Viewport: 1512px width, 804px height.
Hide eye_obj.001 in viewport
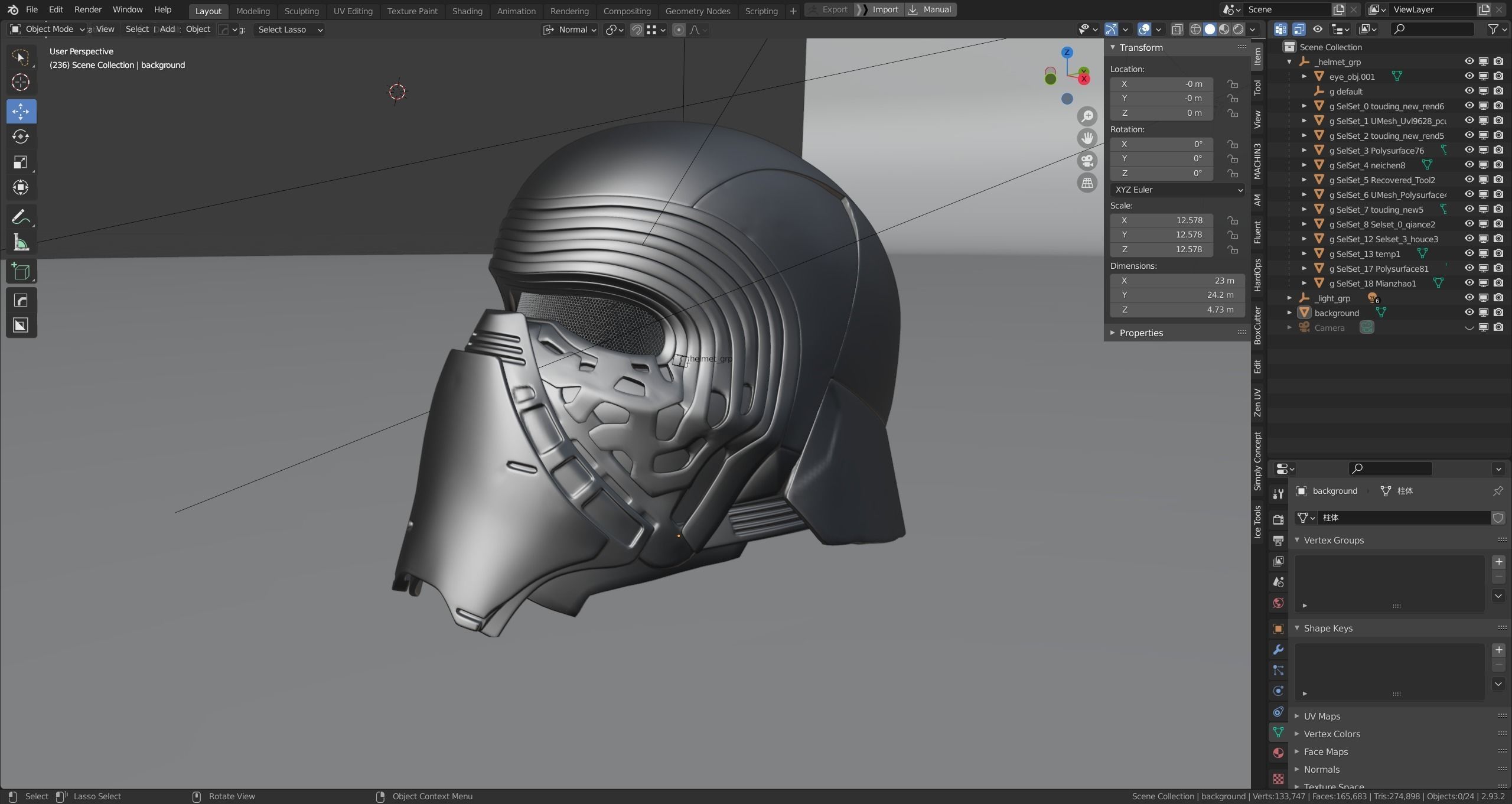click(1469, 76)
